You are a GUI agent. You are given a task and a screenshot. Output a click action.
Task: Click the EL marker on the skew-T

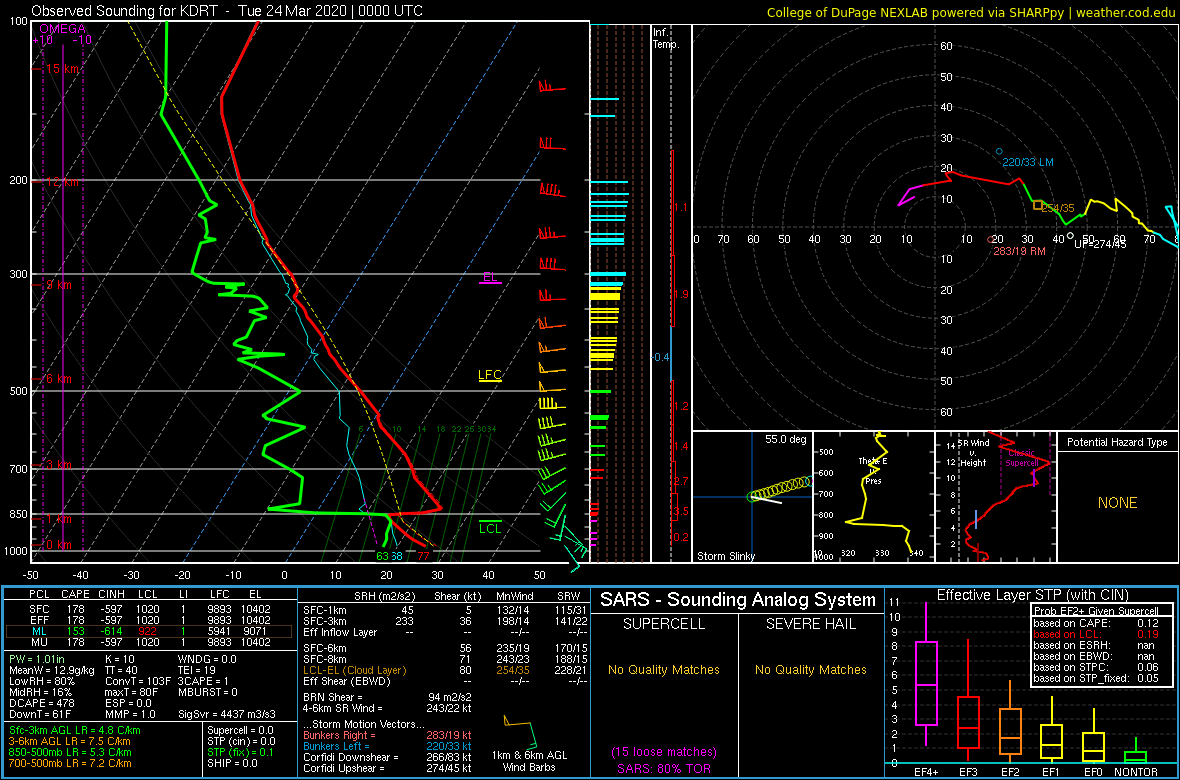(490, 277)
